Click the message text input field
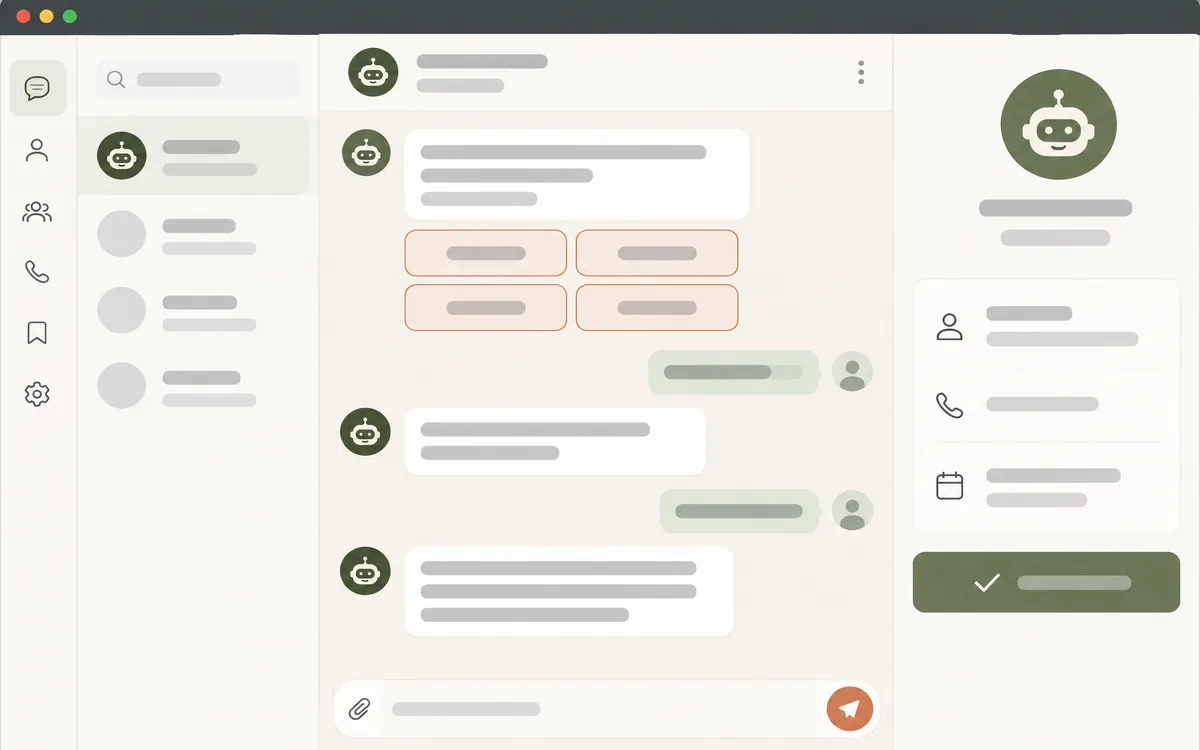1200x750 pixels. click(600, 709)
